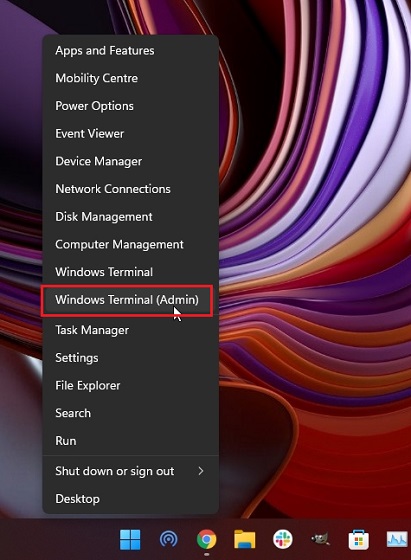Open the blue concentric-rings app in the taskbar
The height and width of the screenshot is (560, 411).
coord(168,539)
